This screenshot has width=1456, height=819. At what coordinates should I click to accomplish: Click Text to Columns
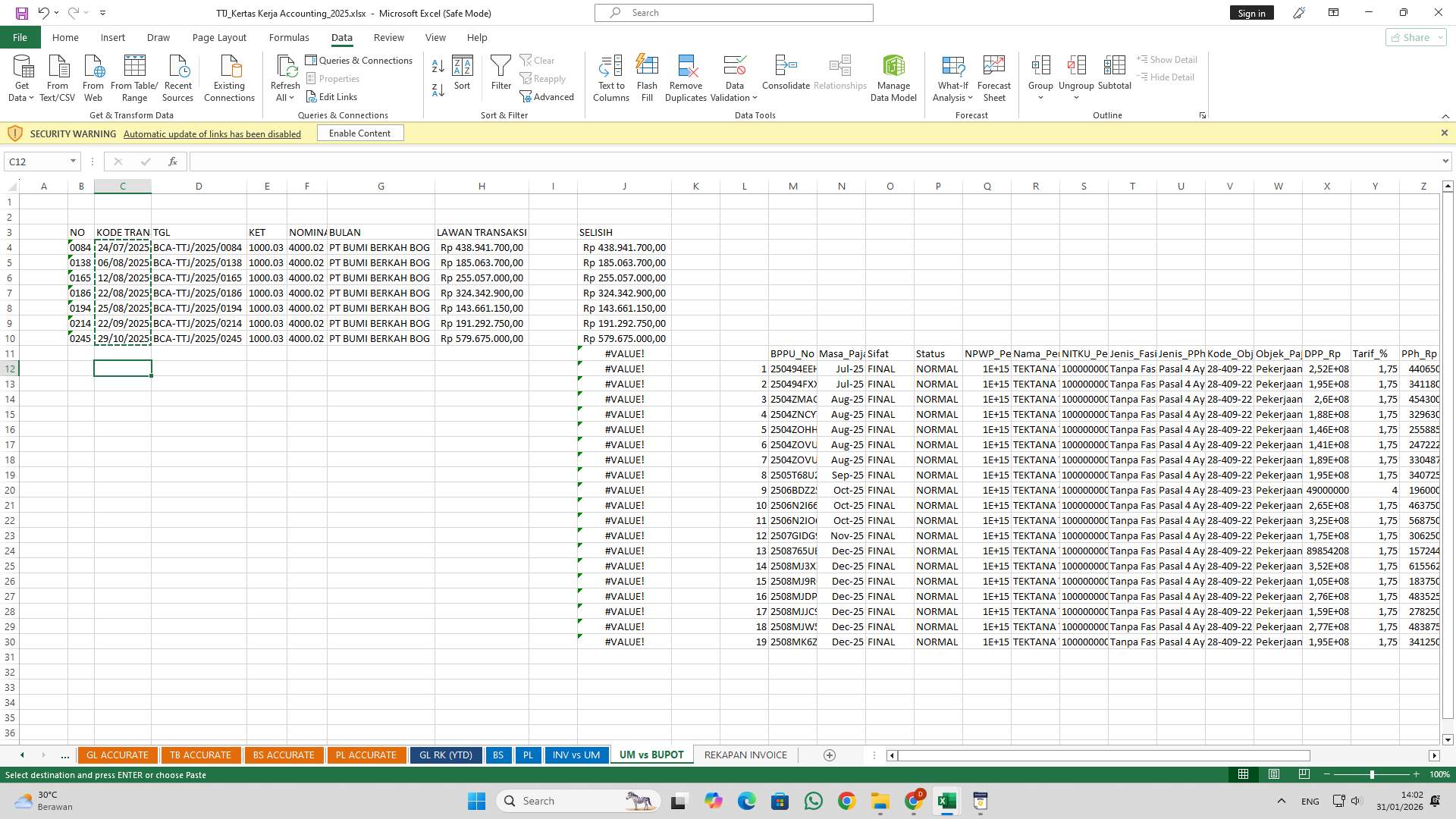(611, 76)
